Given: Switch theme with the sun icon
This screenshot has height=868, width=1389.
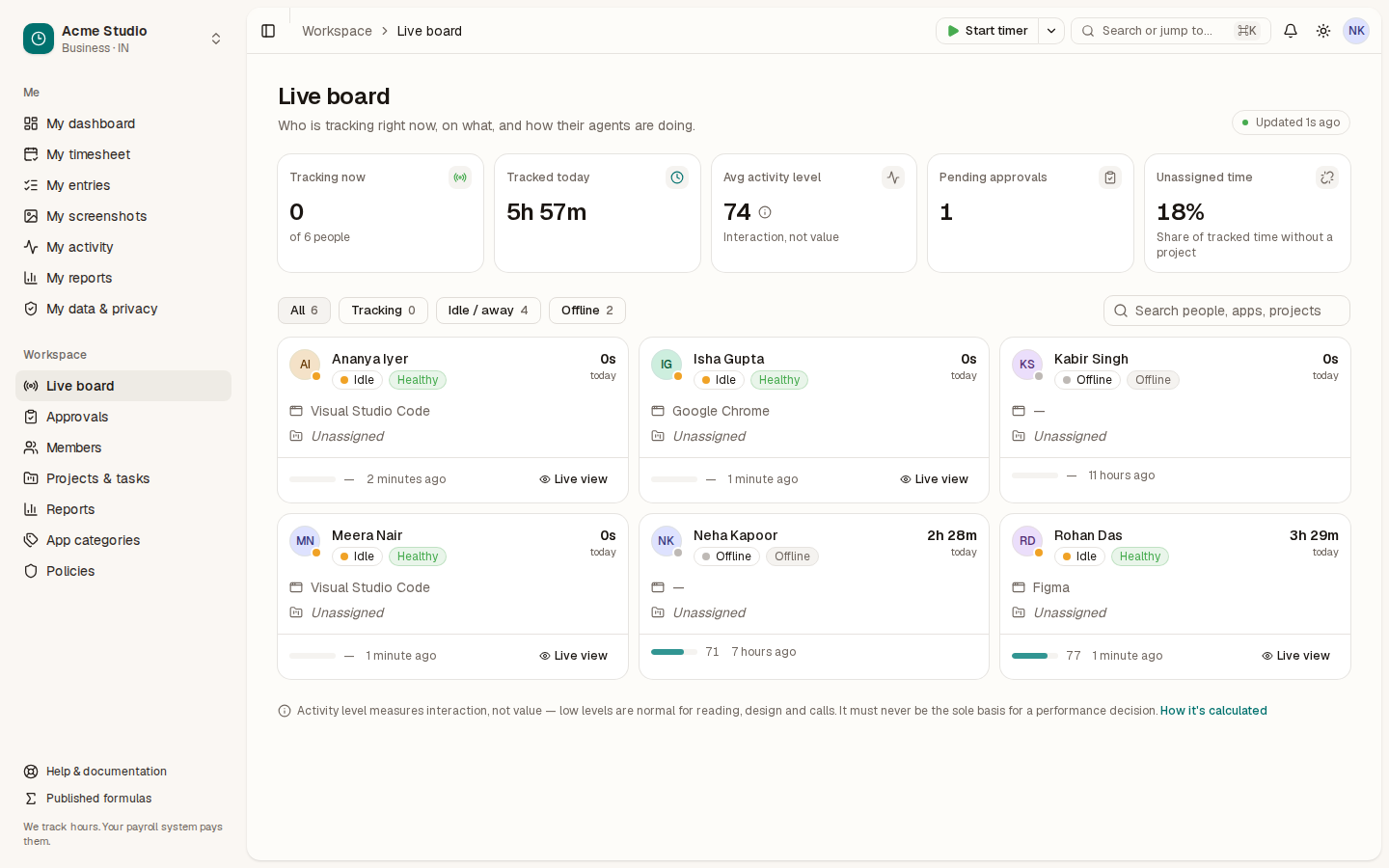Looking at the screenshot, I should coord(1323,31).
